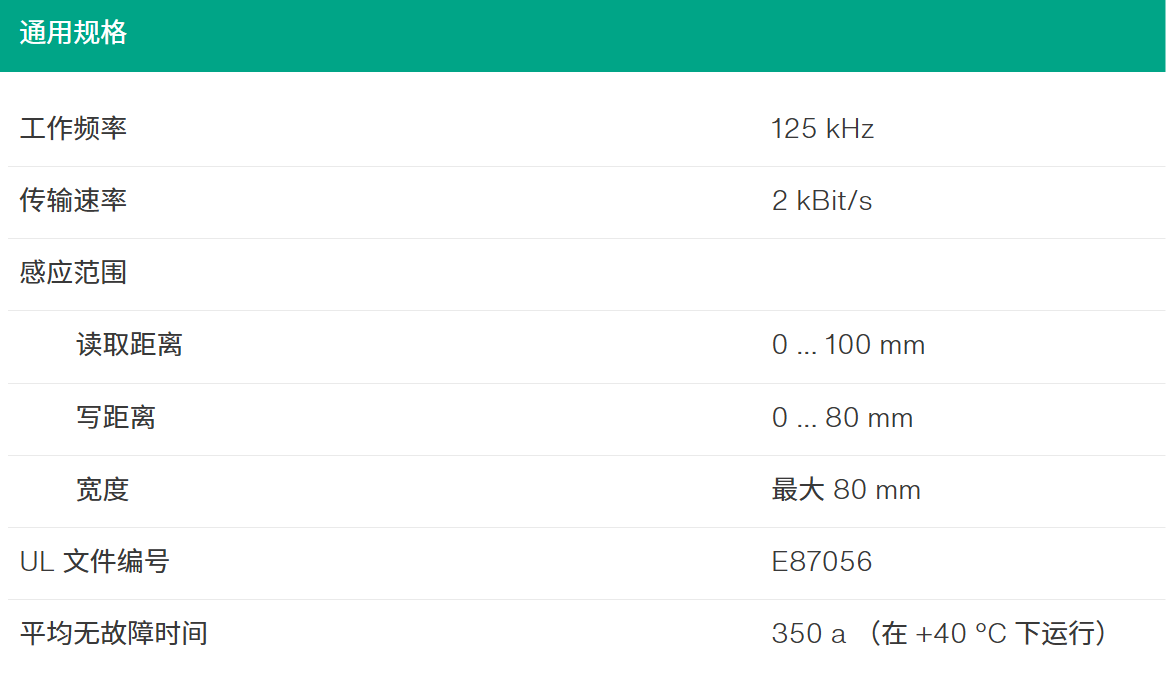The height and width of the screenshot is (684, 1166).
Task: Click the UL 文件编号 row label
Action: pyautogui.click(x=95, y=561)
